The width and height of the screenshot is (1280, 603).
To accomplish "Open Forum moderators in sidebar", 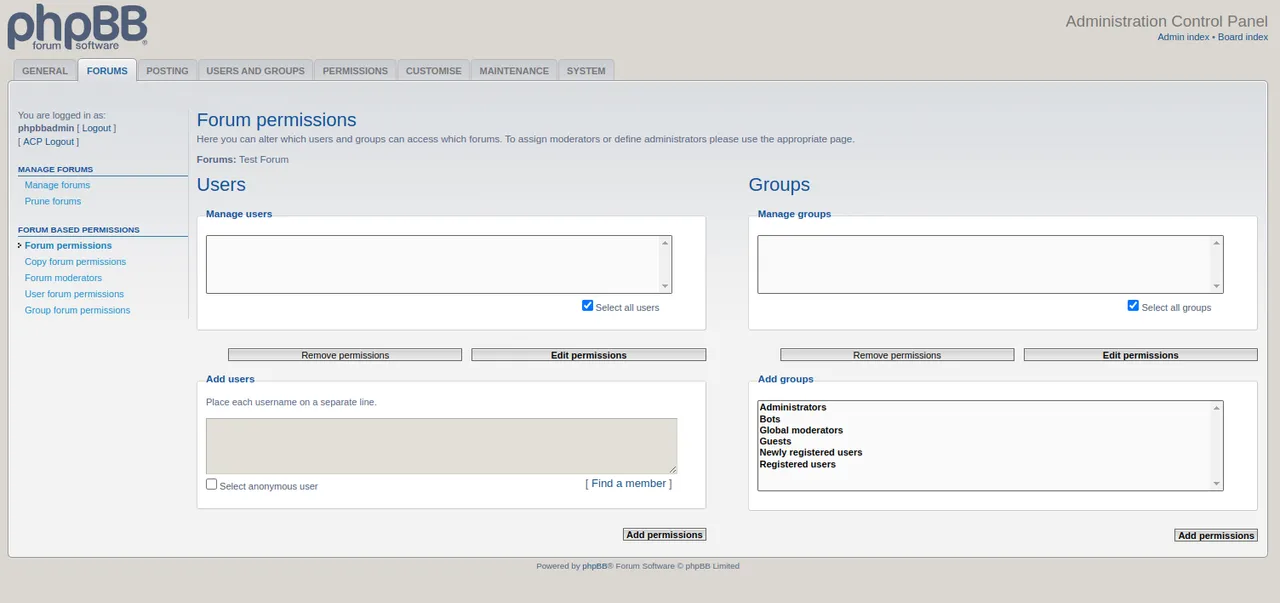I will 63,278.
